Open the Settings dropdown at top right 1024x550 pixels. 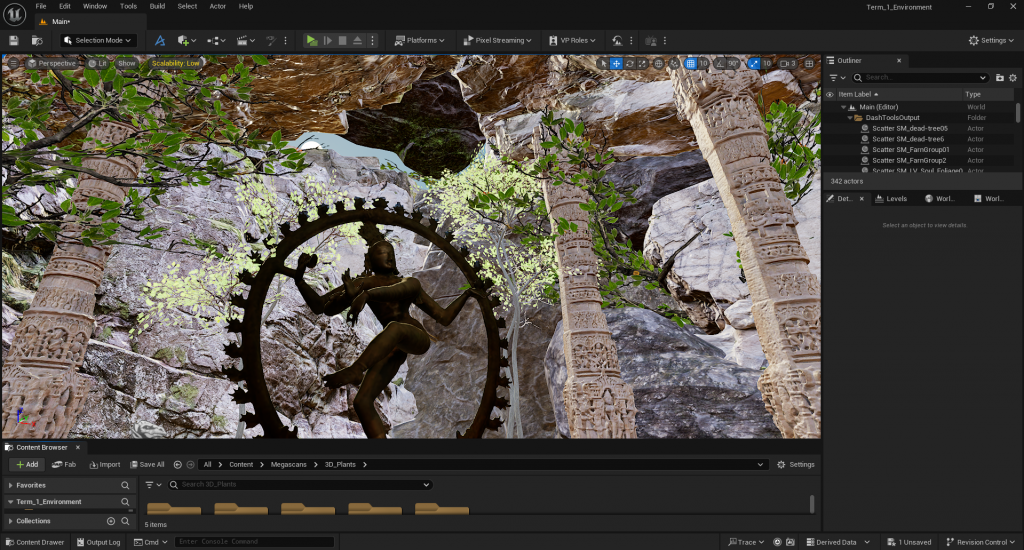(991, 40)
